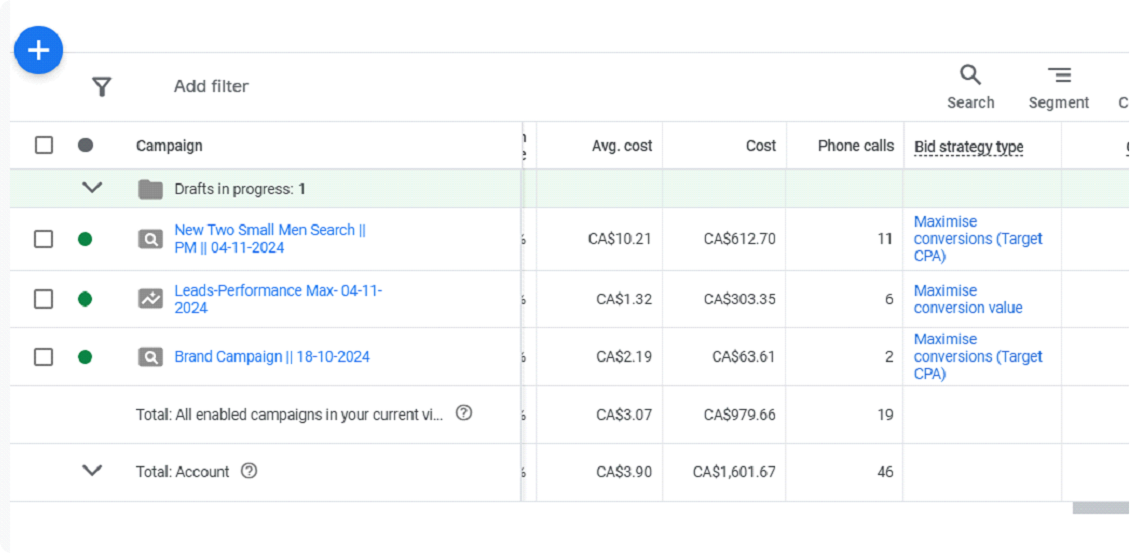Sort by Bid strategy type column header

click(968, 147)
